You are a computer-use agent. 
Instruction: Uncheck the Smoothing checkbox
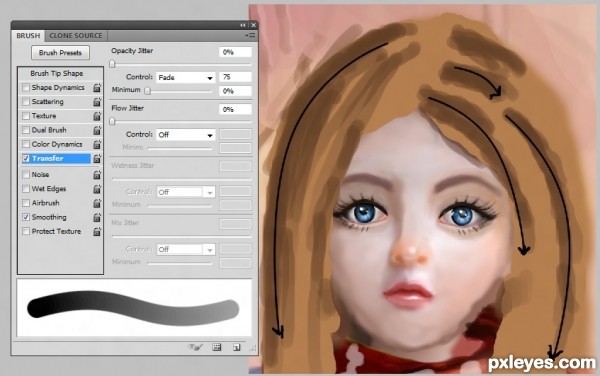pyautogui.click(x=26, y=217)
